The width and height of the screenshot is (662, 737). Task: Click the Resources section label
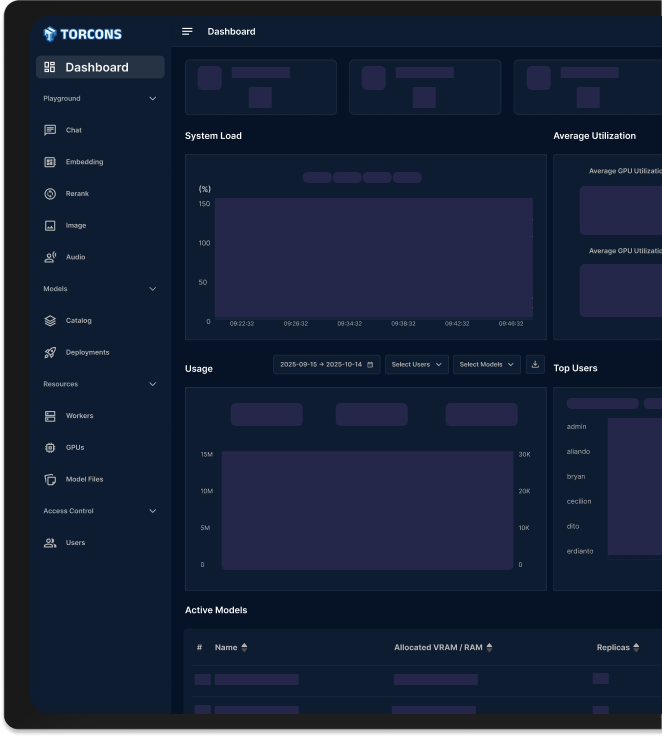(x=61, y=384)
